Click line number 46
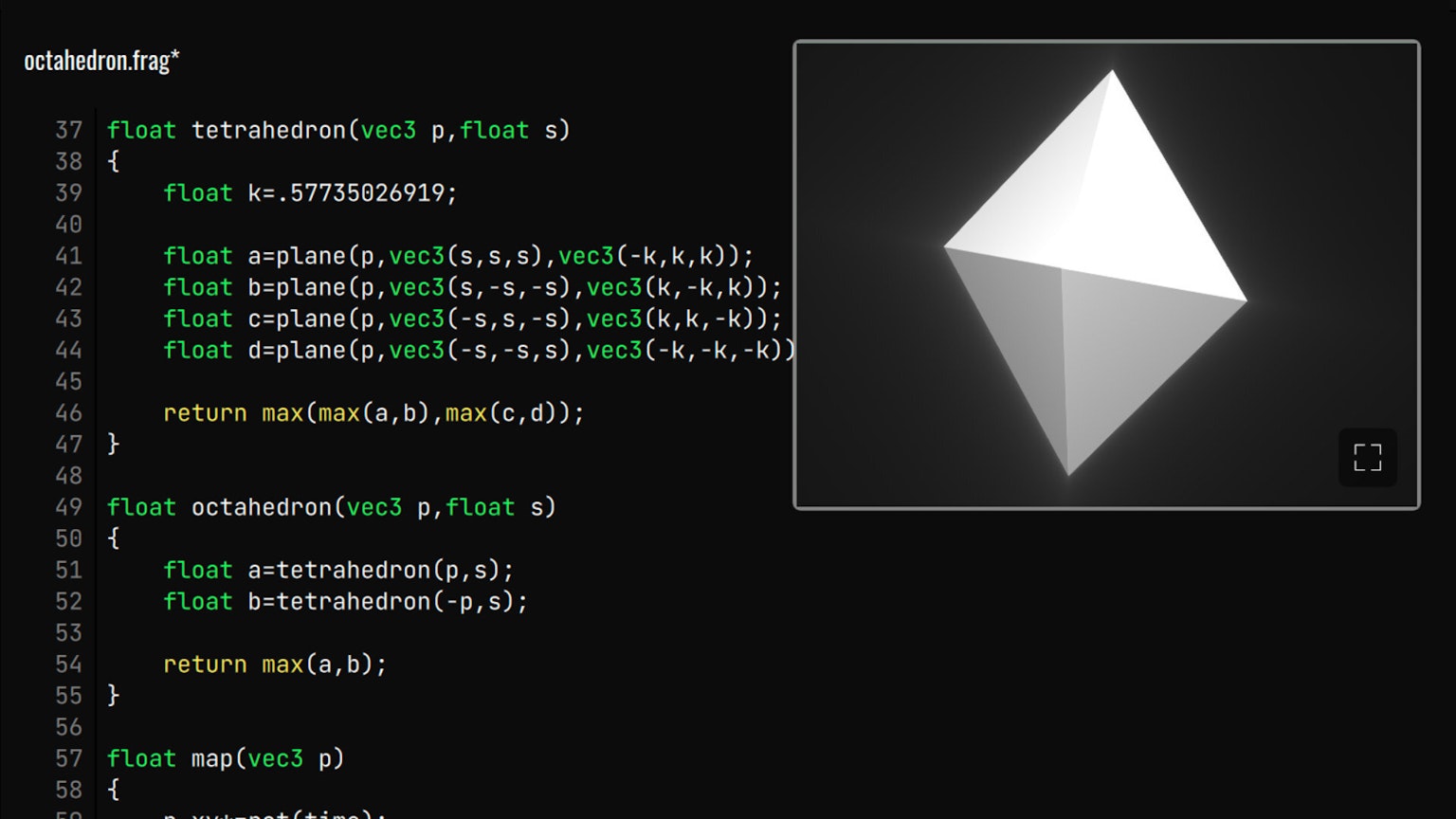1456x819 pixels. click(x=68, y=413)
